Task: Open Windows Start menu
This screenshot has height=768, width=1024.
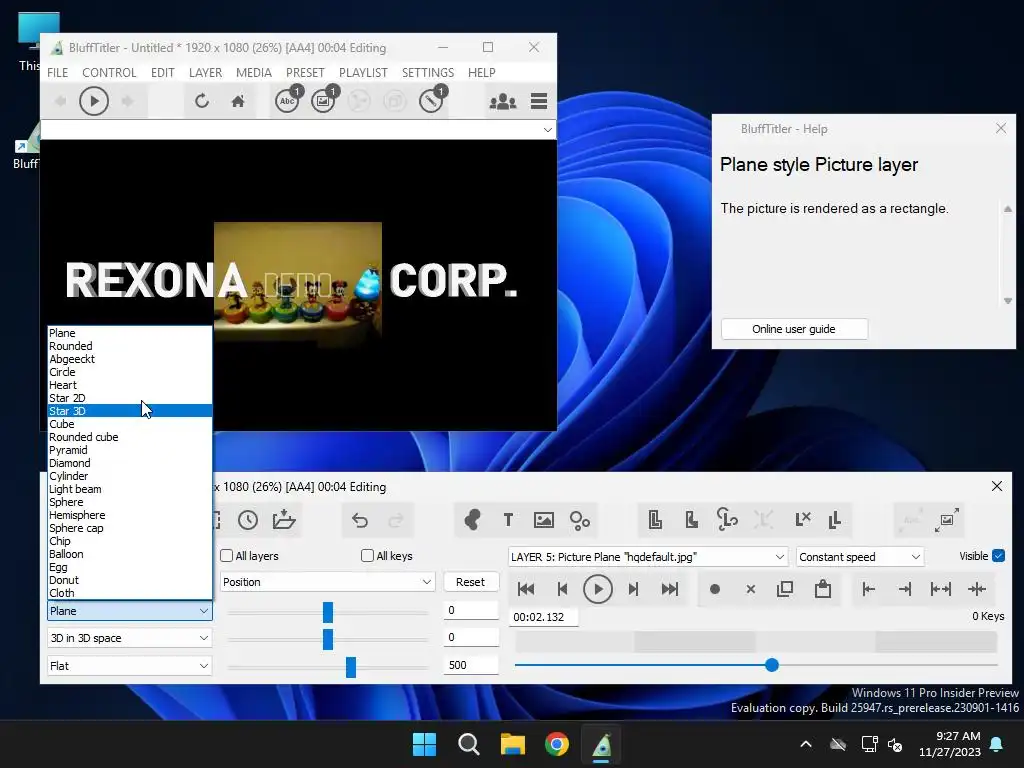Action: pos(424,744)
